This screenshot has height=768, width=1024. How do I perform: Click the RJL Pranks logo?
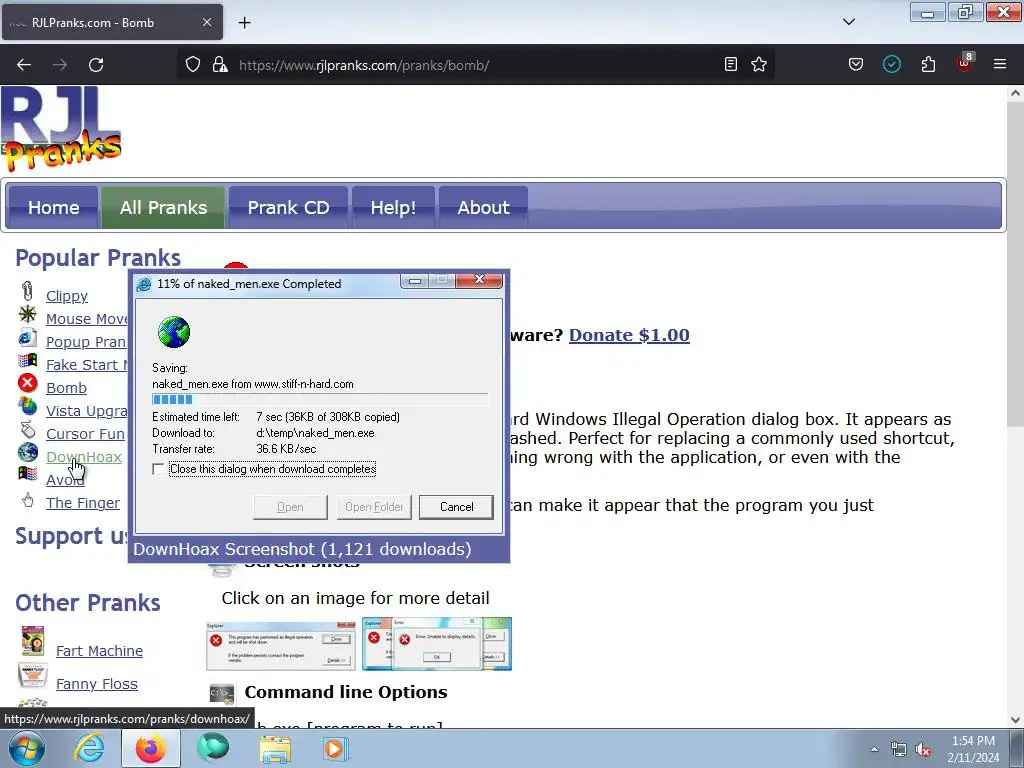[61, 129]
